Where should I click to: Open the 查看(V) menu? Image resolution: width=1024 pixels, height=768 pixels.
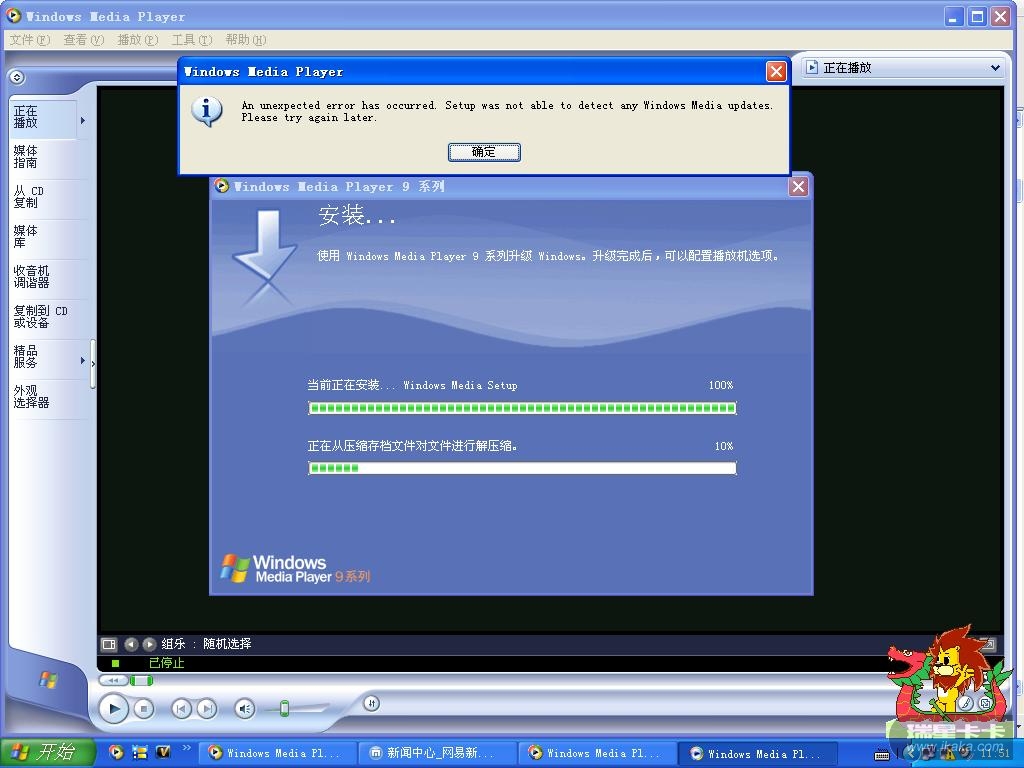84,40
